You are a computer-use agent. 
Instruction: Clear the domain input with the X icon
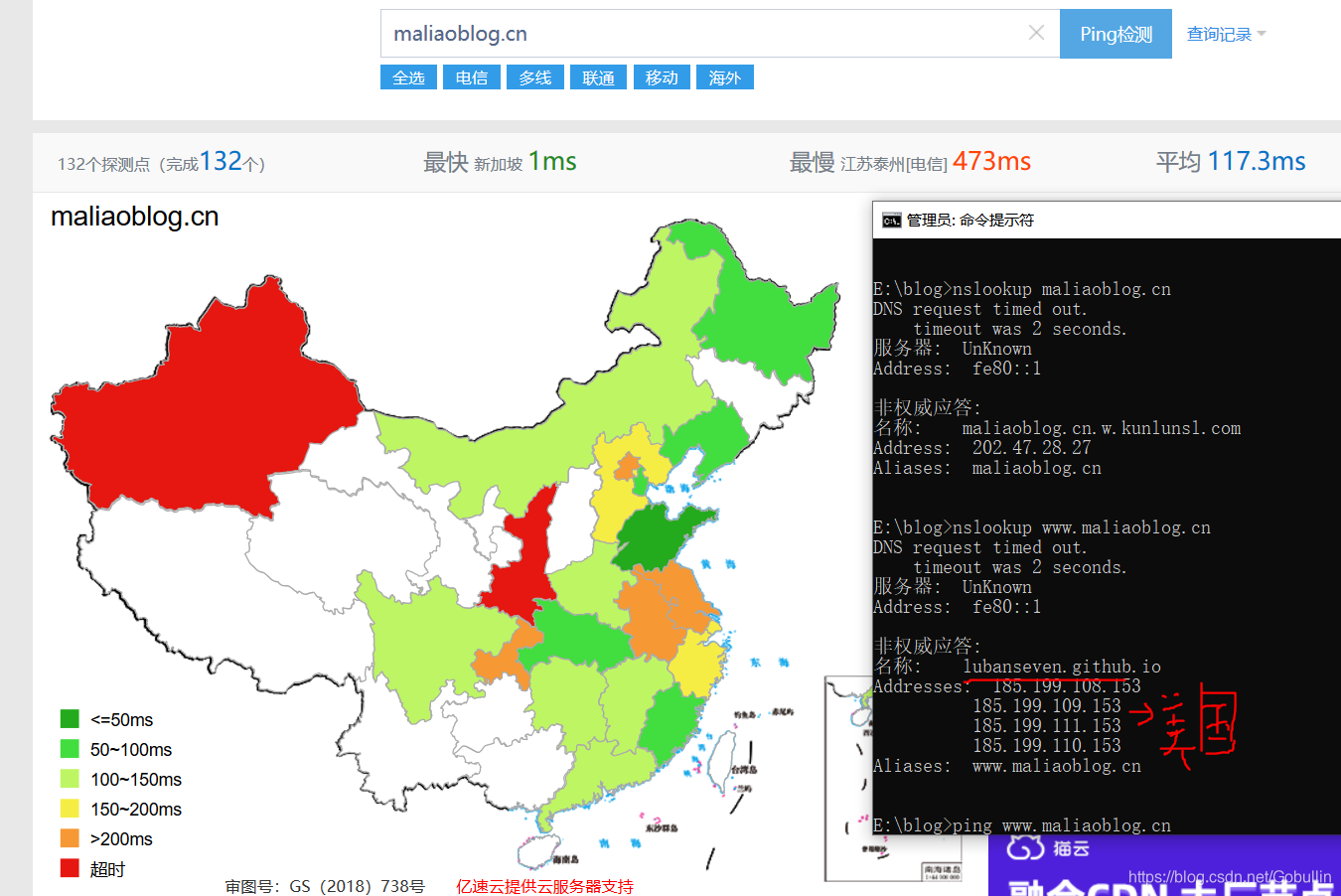(1036, 33)
